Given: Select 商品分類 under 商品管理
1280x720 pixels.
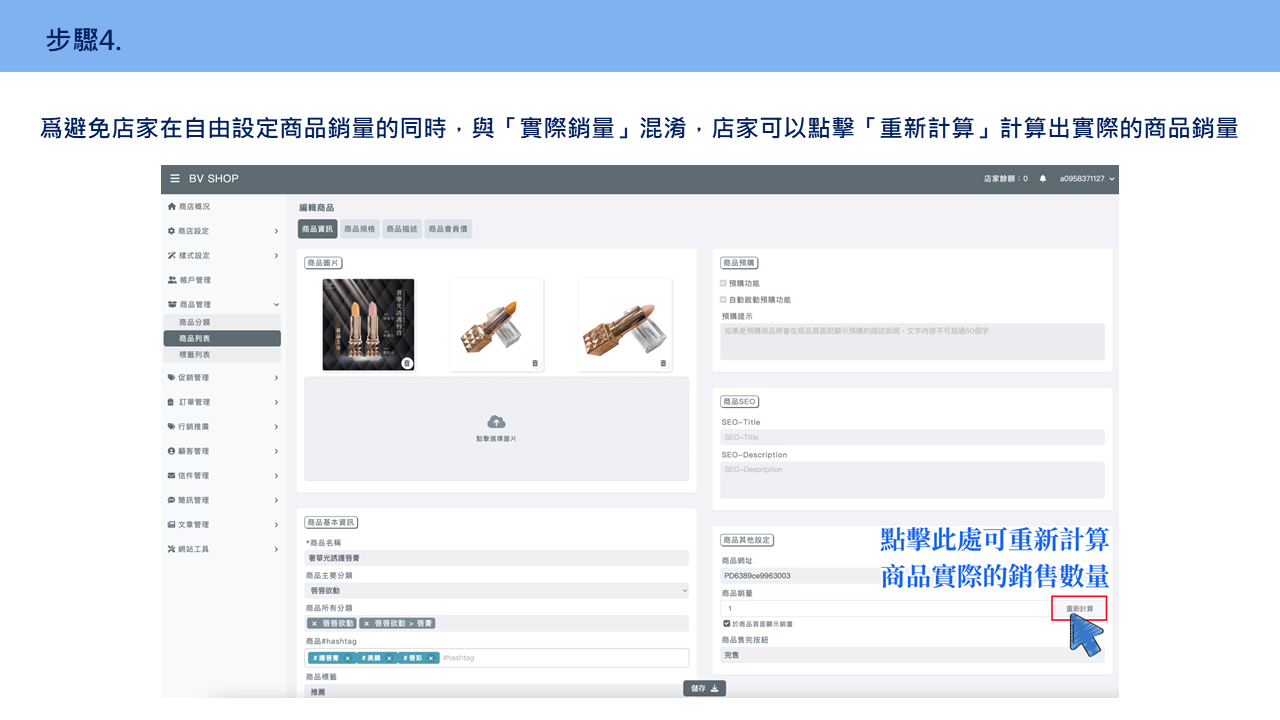Looking at the screenshot, I should pos(222,322).
